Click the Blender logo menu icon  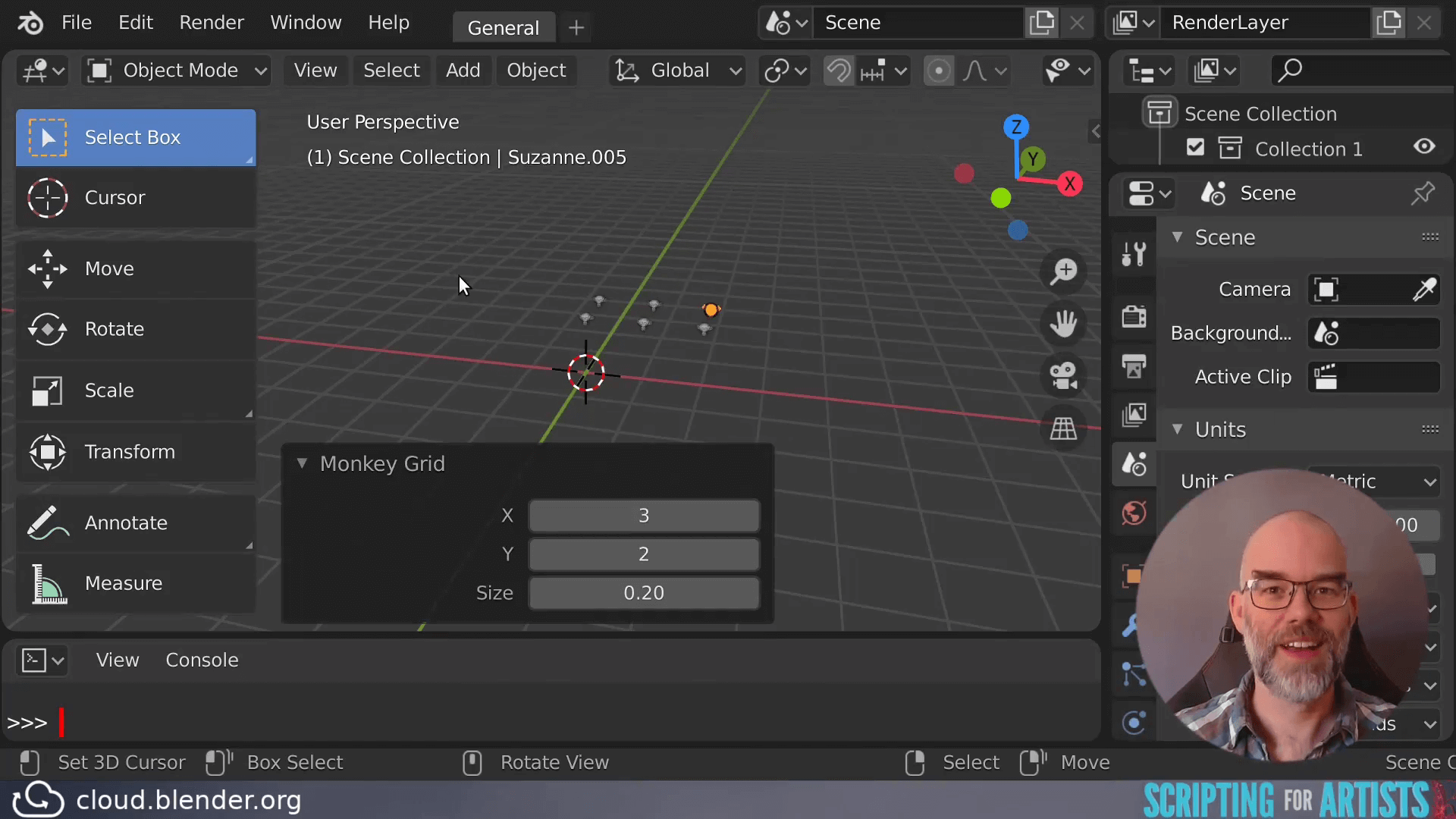(30, 23)
